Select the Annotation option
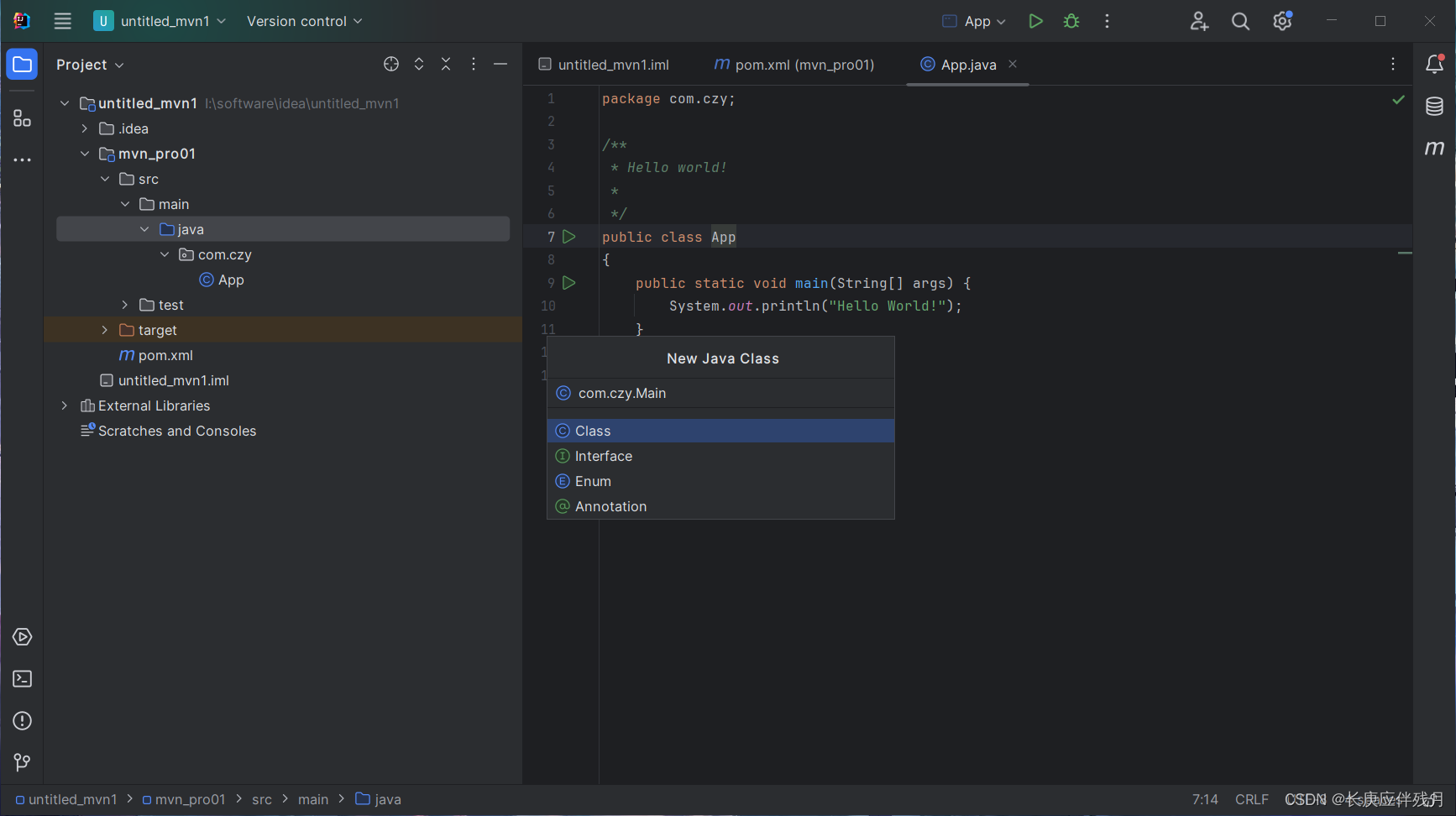The width and height of the screenshot is (1456, 816). click(610, 506)
